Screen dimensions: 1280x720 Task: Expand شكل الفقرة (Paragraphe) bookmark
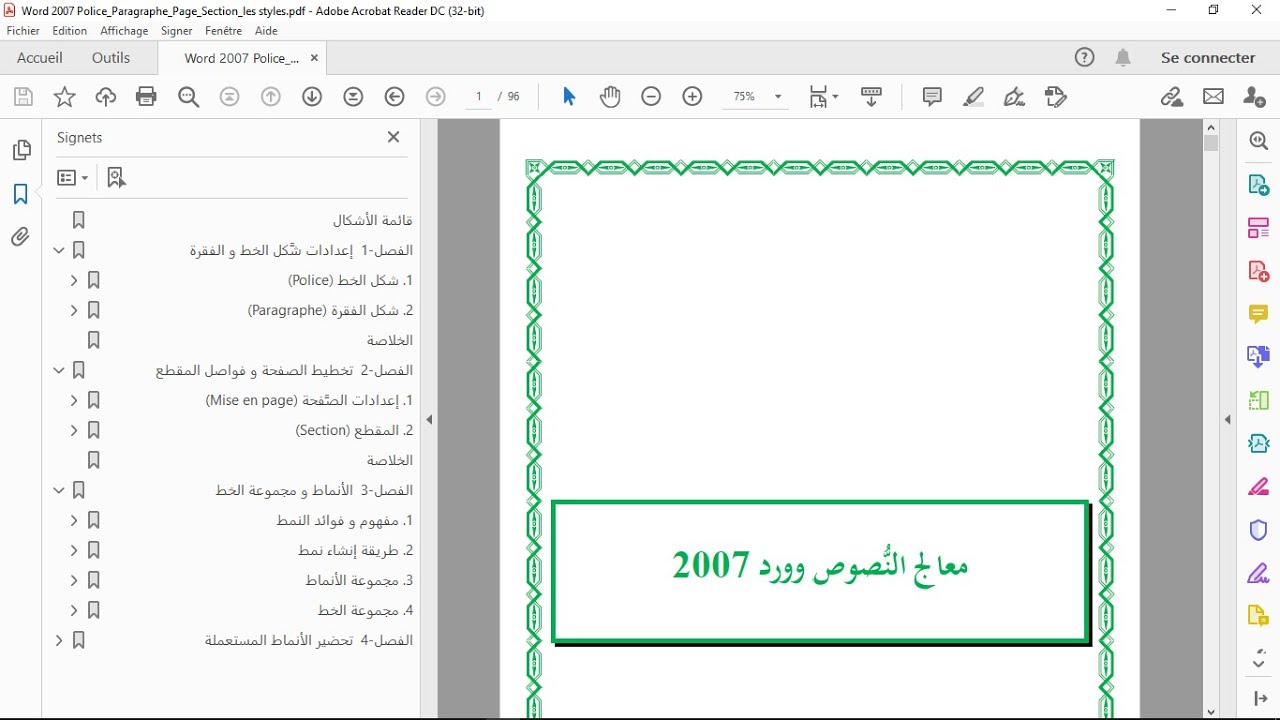(74, 310)
